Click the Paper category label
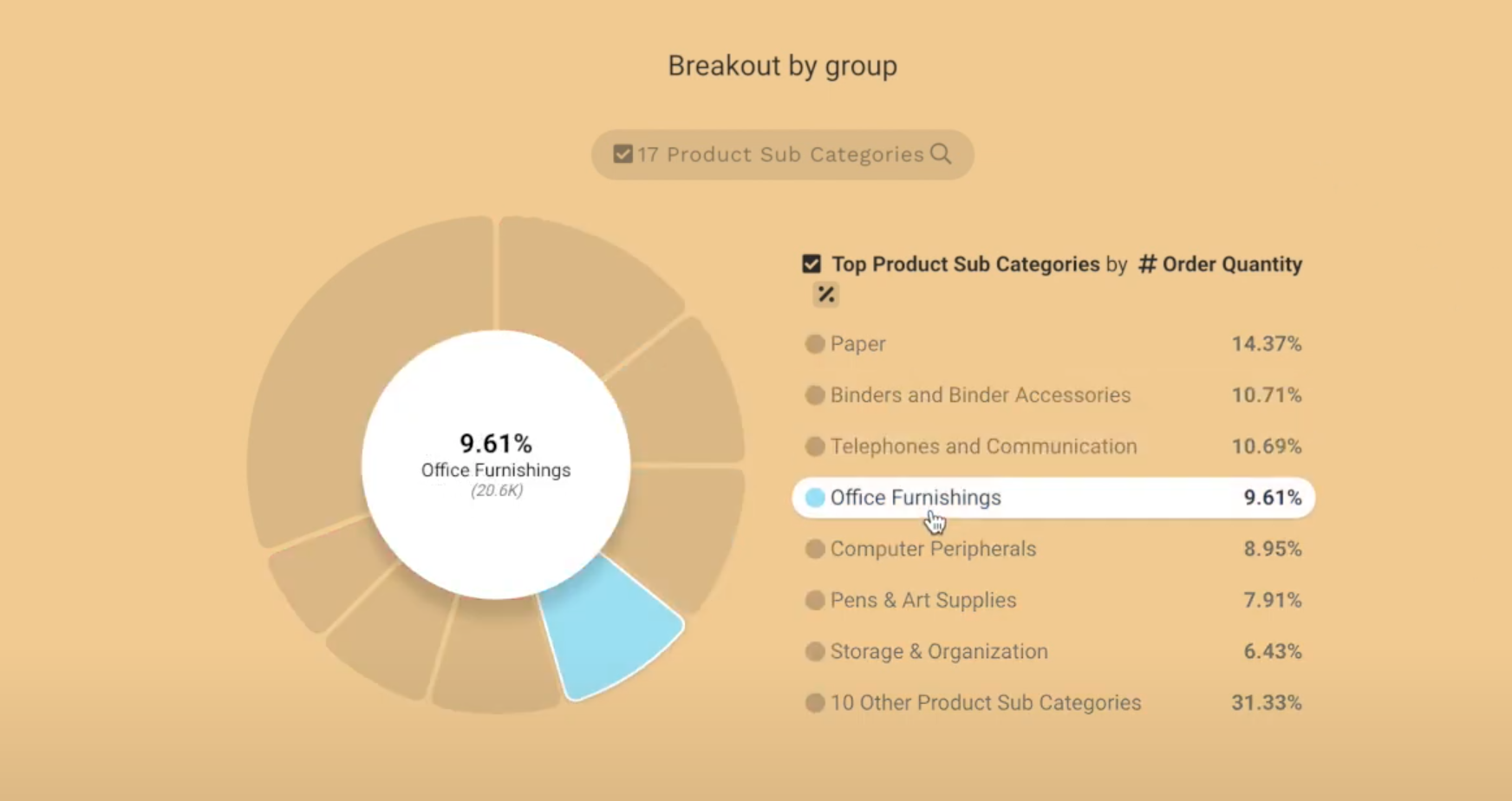This screenshot has width=1512, height=801. [x=857, y=343]
